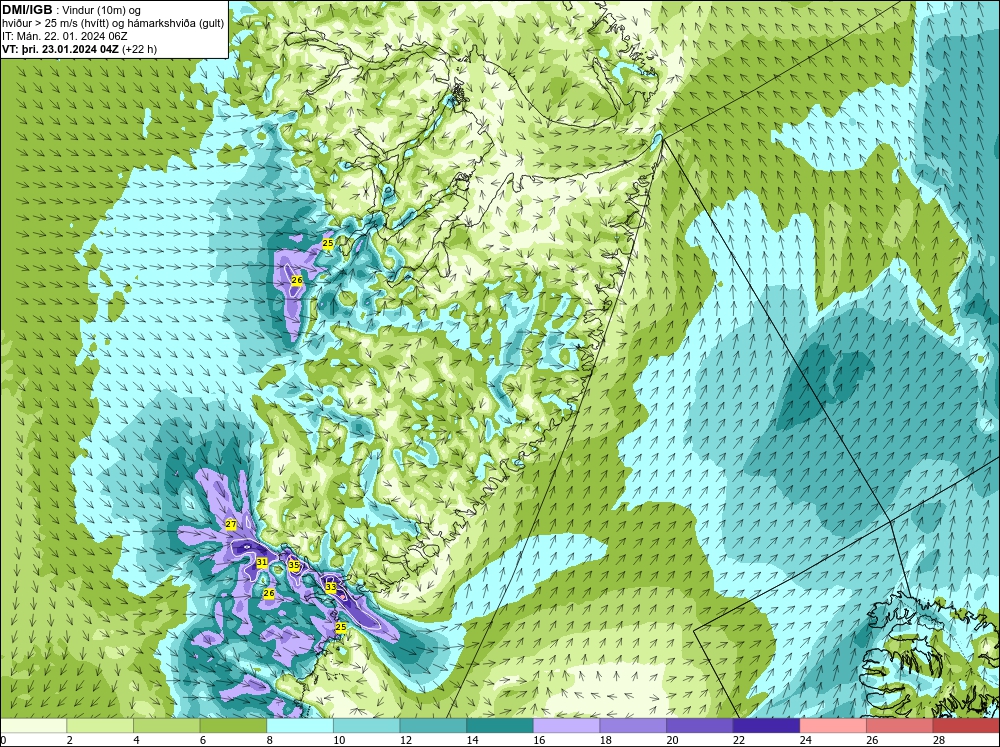Click the yellow gust label 27
Image resolution: width=1000 pixels, height=747 pixels.
click(x=231, y=524)
